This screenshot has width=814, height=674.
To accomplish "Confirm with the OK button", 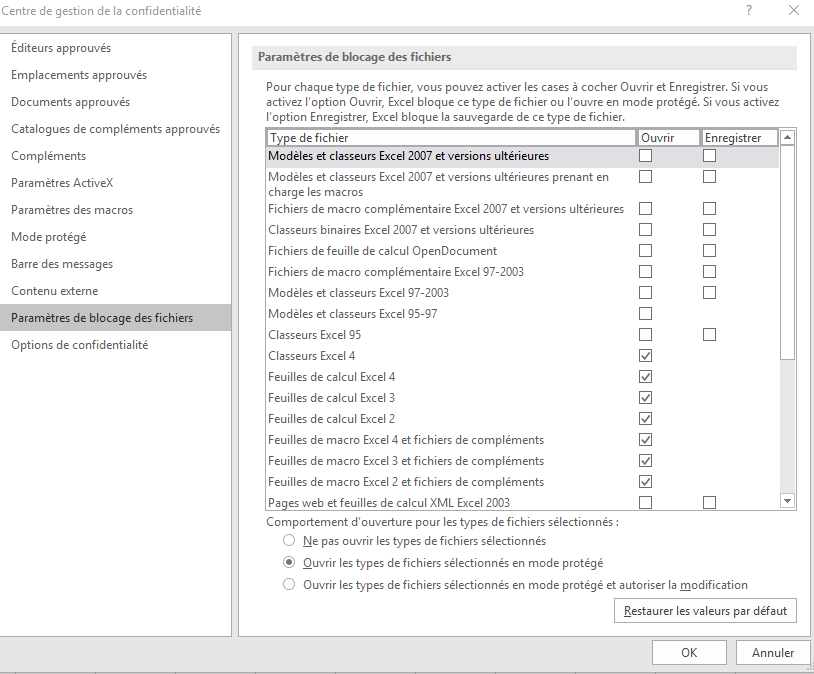I will 689,653.
